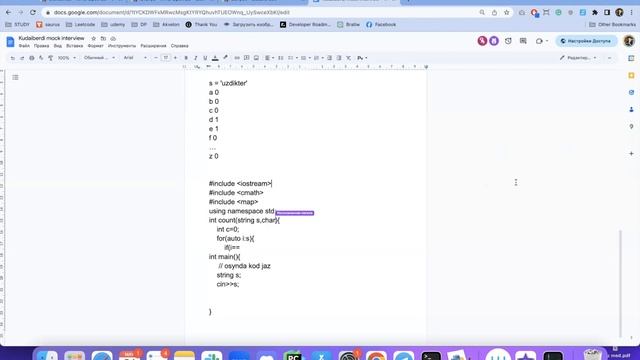The width and height of the screenshot is (640, 360).
Task: Open the paragraph style dropdown
Action: coord(99,58)
